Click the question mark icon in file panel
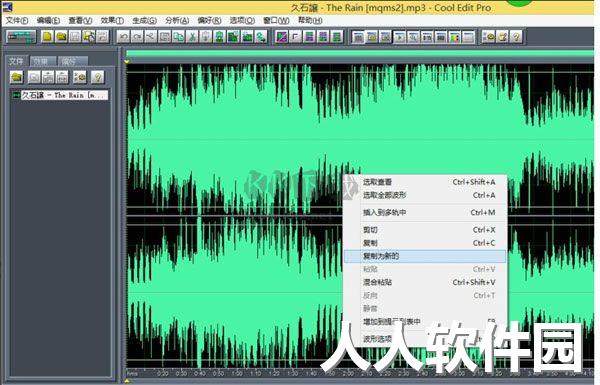The height and width of the screenshot is (385, 600). (98, 77)
